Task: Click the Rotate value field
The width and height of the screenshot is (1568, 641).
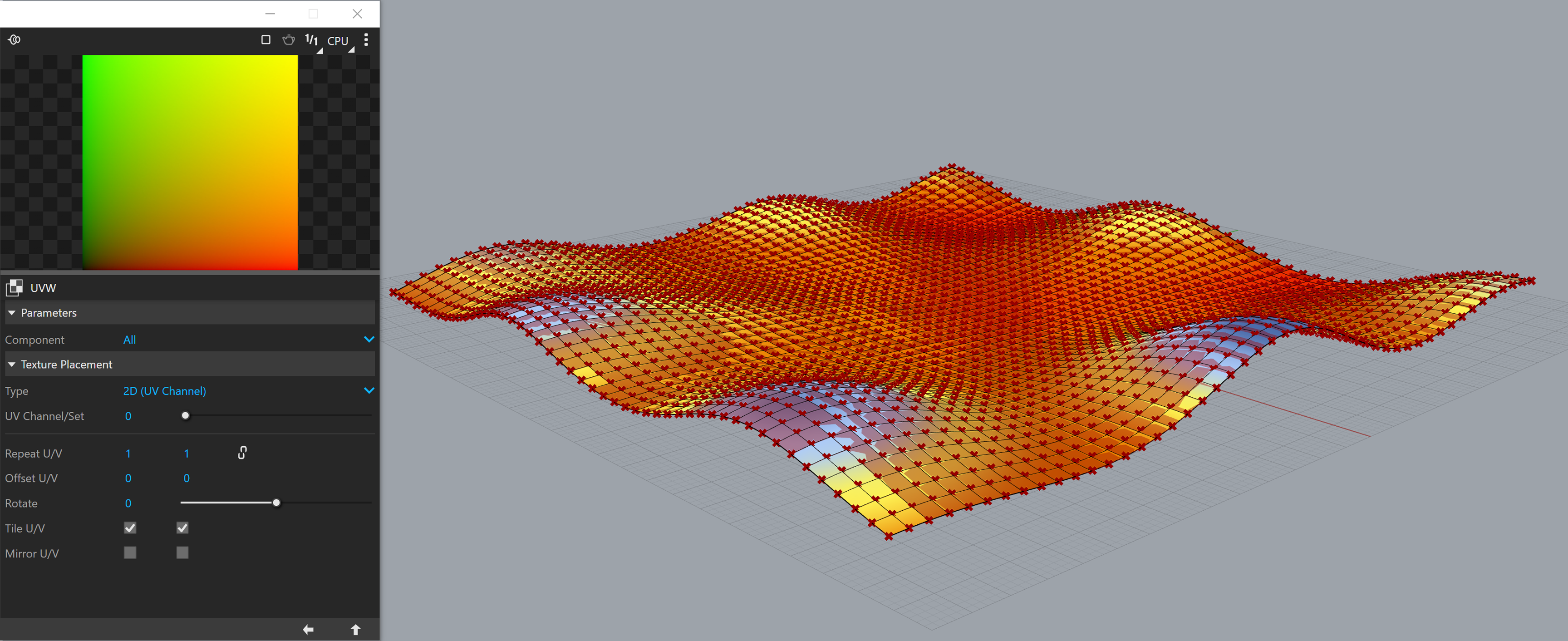Action: pos(128,503)
